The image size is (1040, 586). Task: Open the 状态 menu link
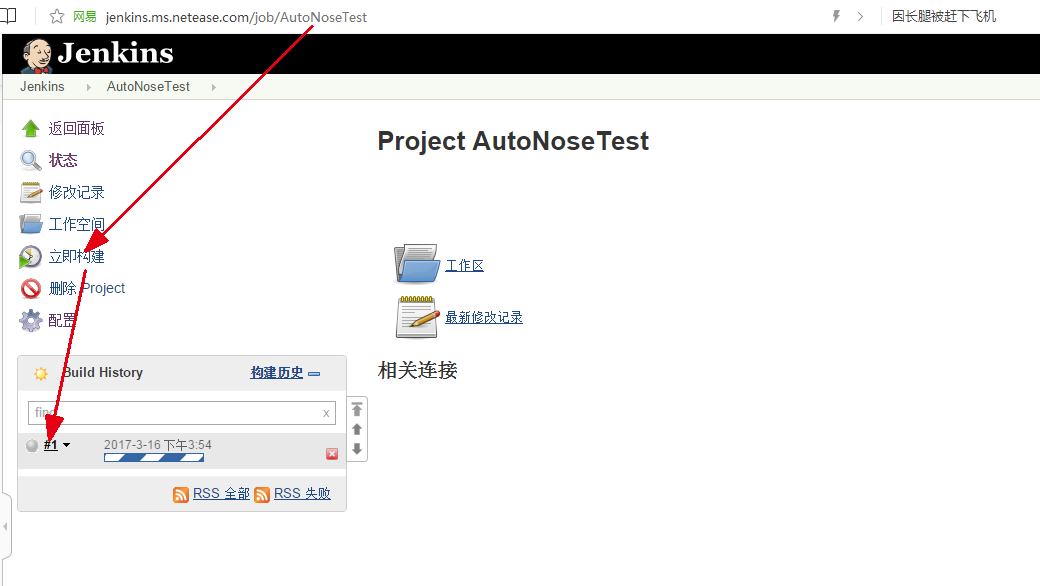(63, 160)
